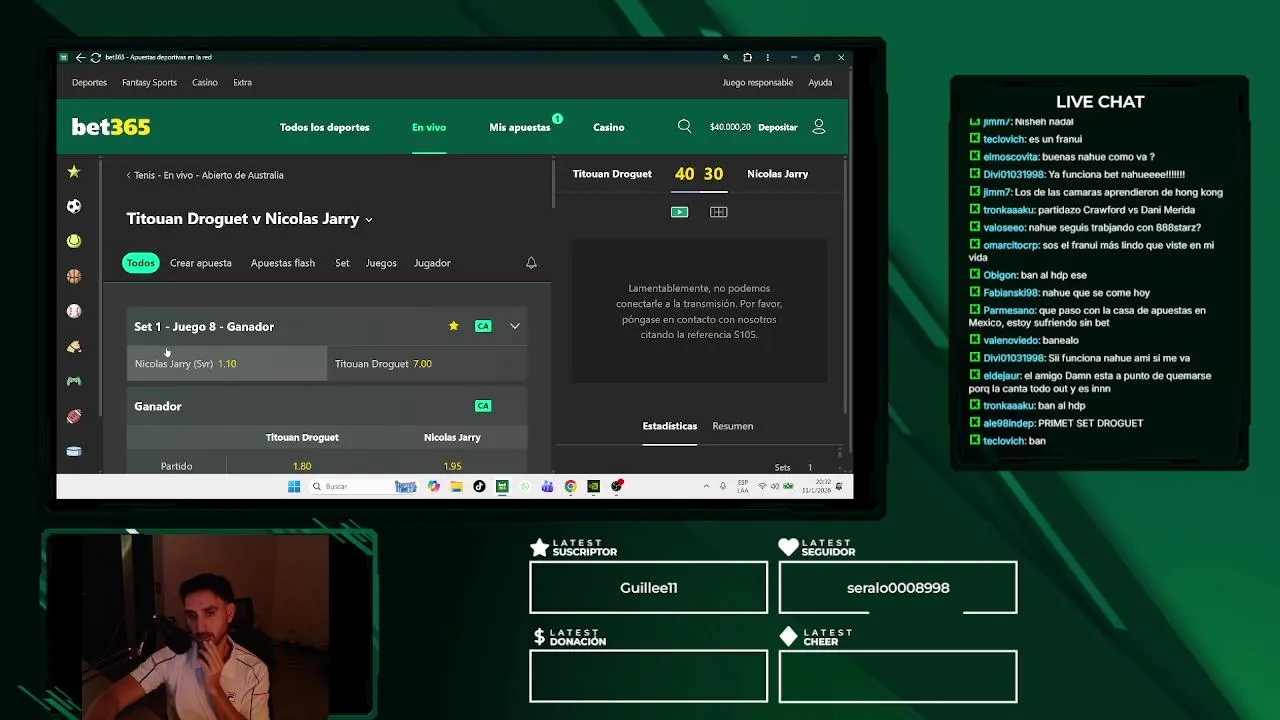Switch to the Apuestas flash tab

point(283,263)
